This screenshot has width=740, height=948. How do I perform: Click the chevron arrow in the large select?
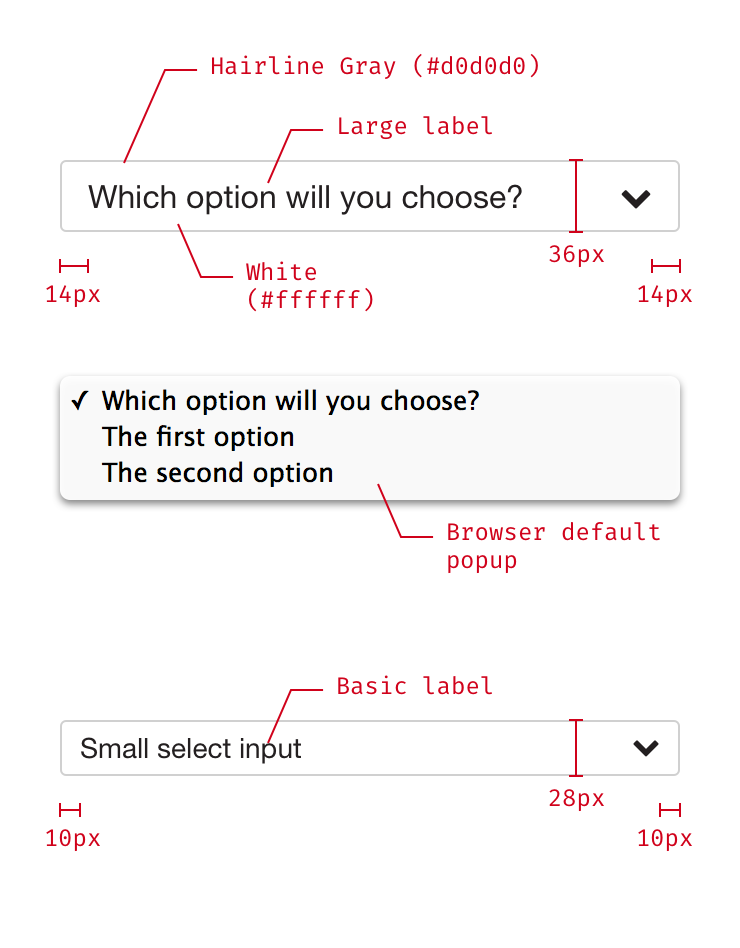[x=636, y=198]
